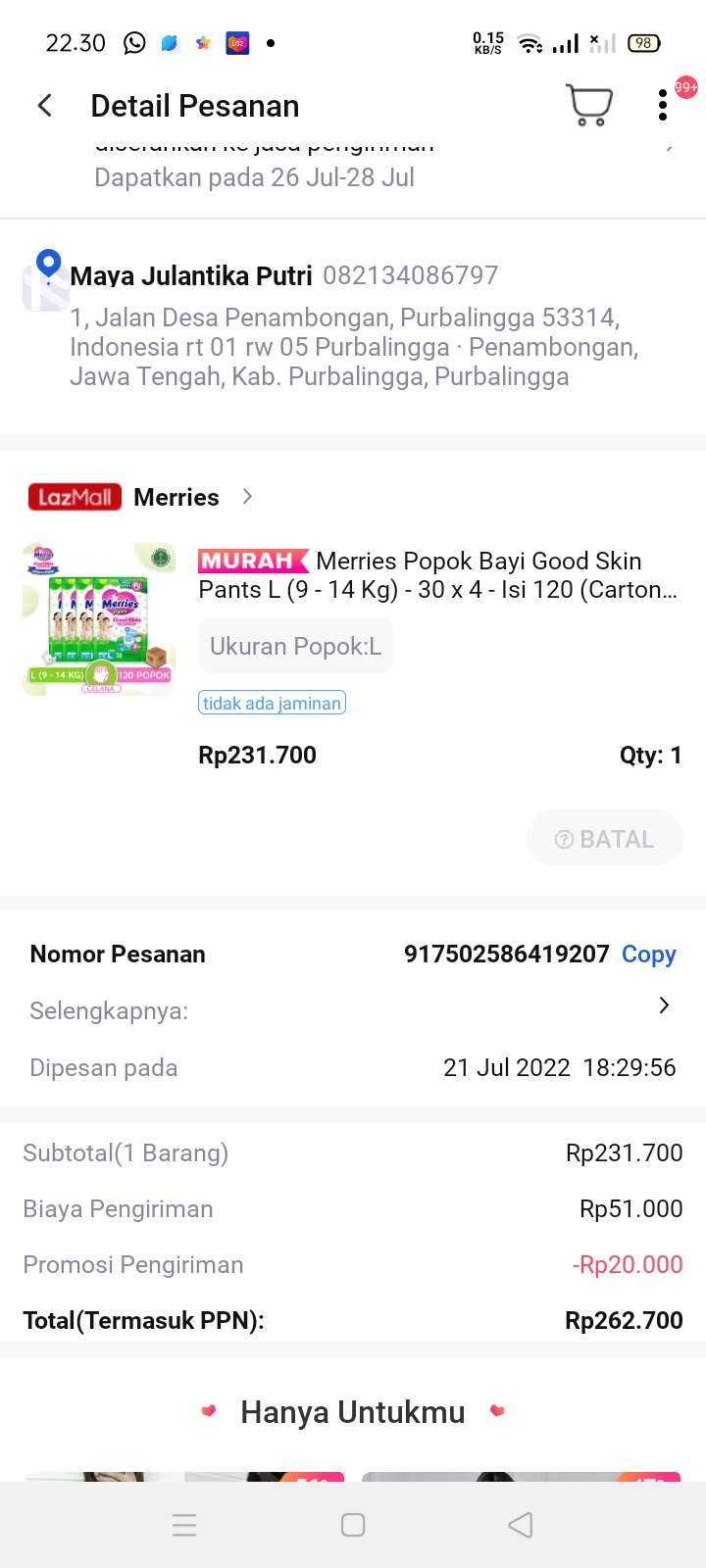This screenshot has height=1568, width=706.
Task: Tap the LazMall badge
Action: (76, 497)
